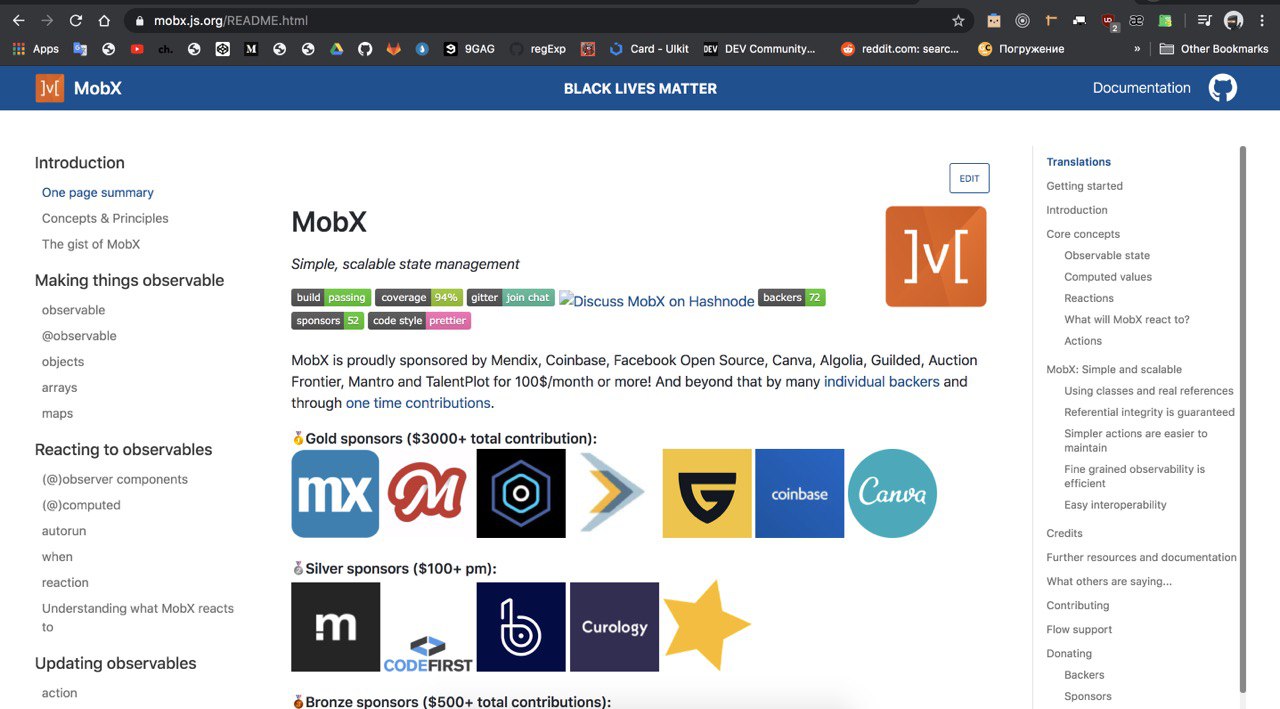Jump to MobX: Simple and scalable section

(x=1114, y=369)
